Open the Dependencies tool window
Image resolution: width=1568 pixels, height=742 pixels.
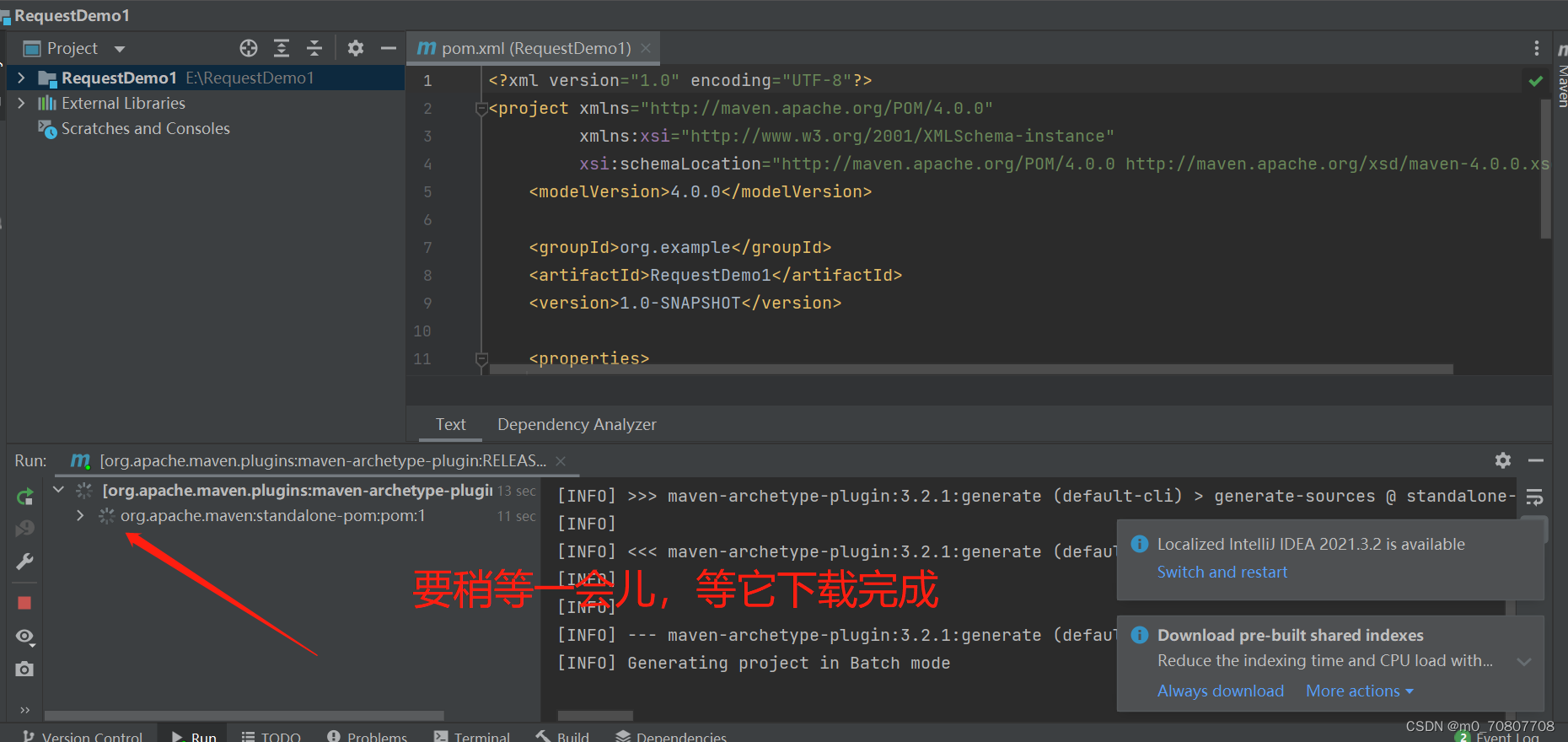point(671,736)
